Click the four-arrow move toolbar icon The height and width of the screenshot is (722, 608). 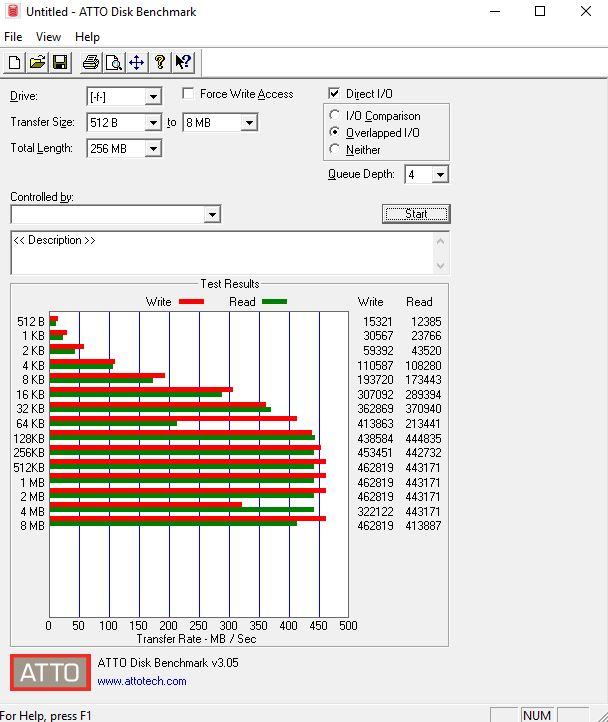tap(136, 62)
